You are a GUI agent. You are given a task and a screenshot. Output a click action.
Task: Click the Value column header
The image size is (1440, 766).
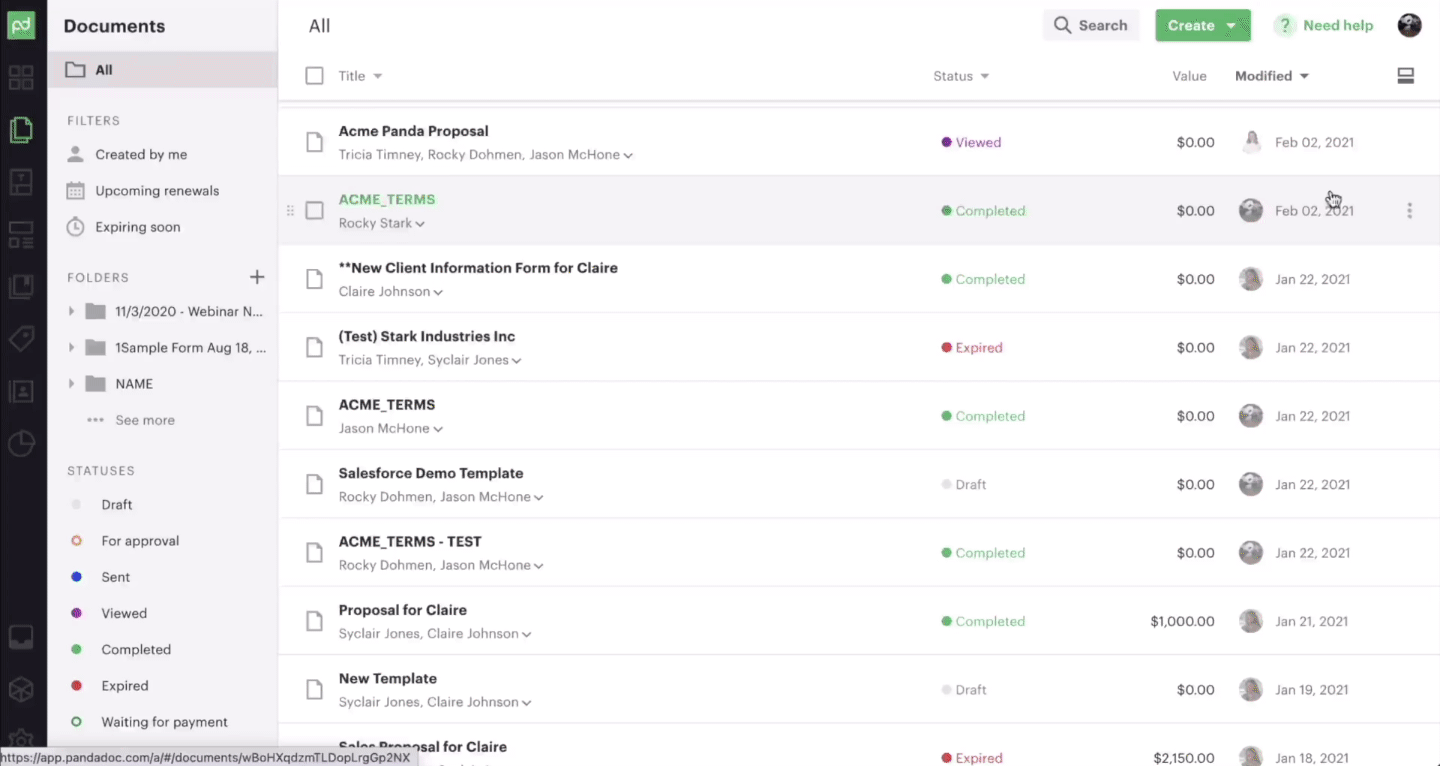[1189, 76]
